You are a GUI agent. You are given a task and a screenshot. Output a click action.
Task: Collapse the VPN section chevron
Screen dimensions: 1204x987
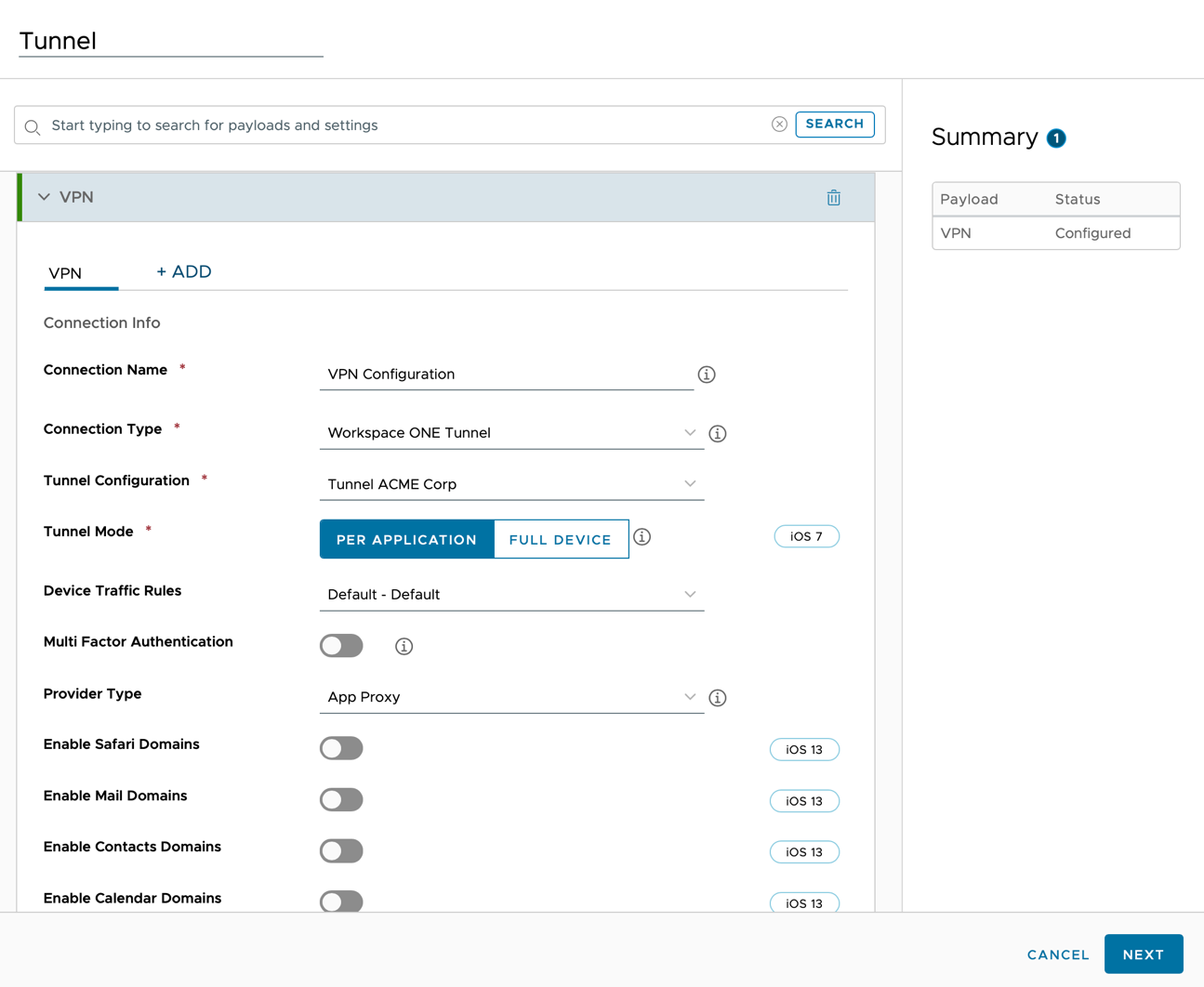44,197
